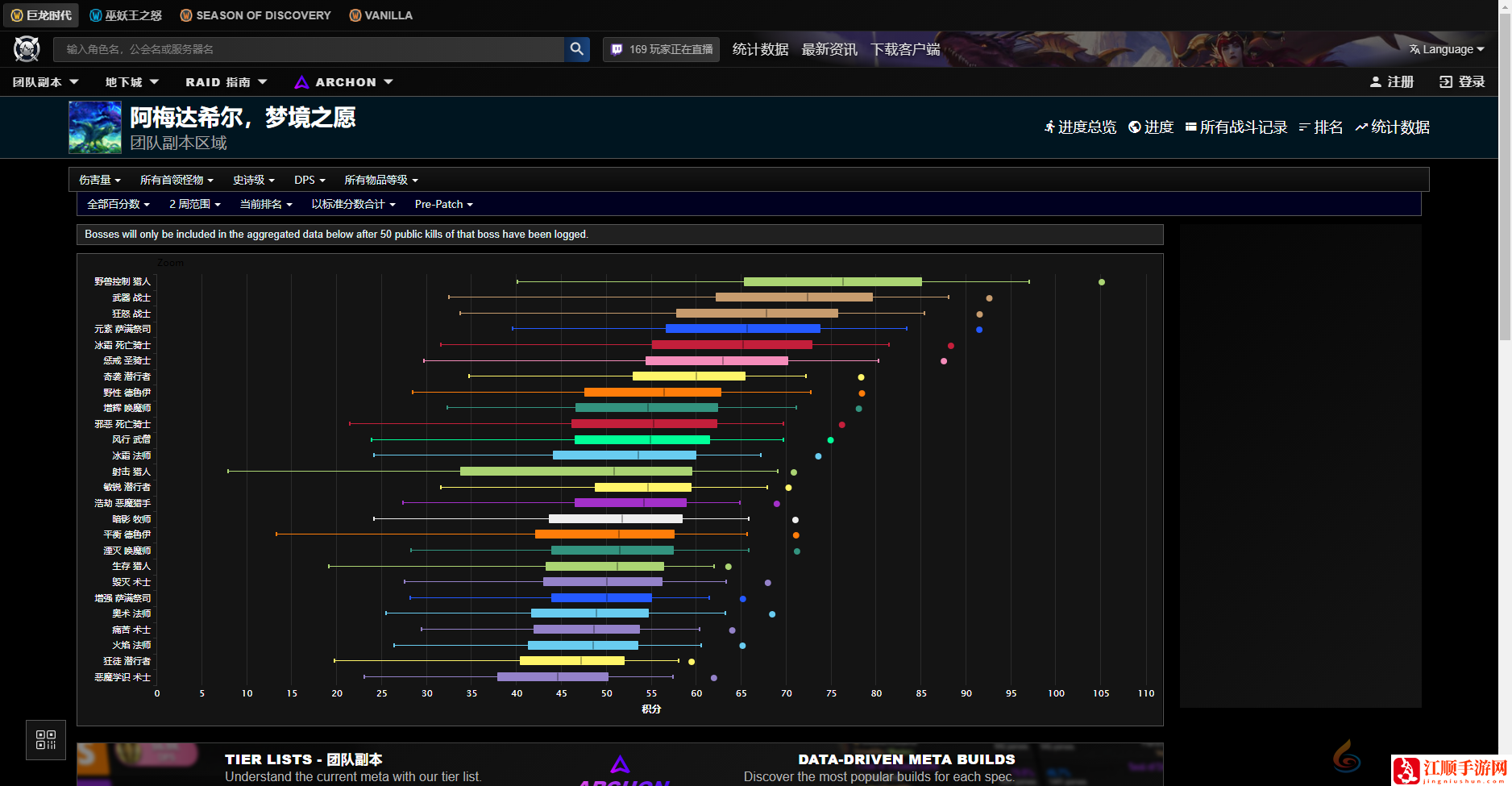The width and height of the screenshot is (1512, 786).
Task: Click the 野兽控制 猎人 green box bar
Action: 833,281
